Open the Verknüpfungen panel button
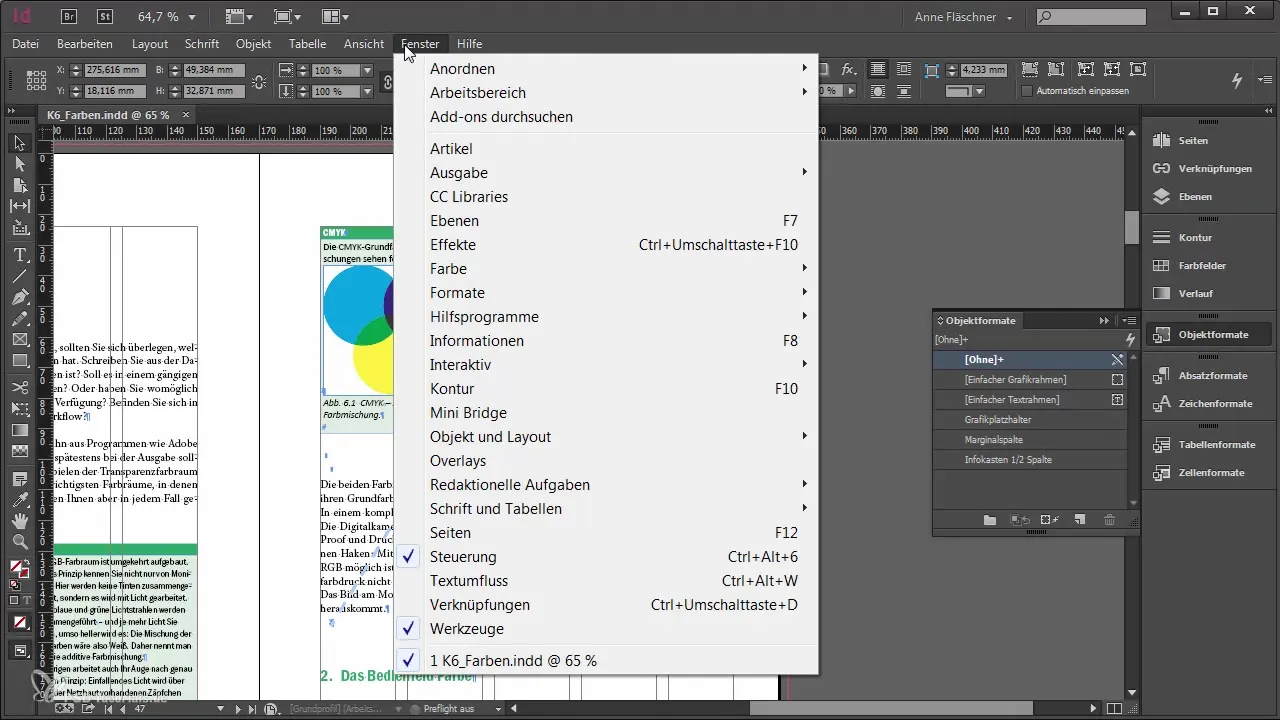Screen dimensions: 1280x720 click(x=1209, y=169)
